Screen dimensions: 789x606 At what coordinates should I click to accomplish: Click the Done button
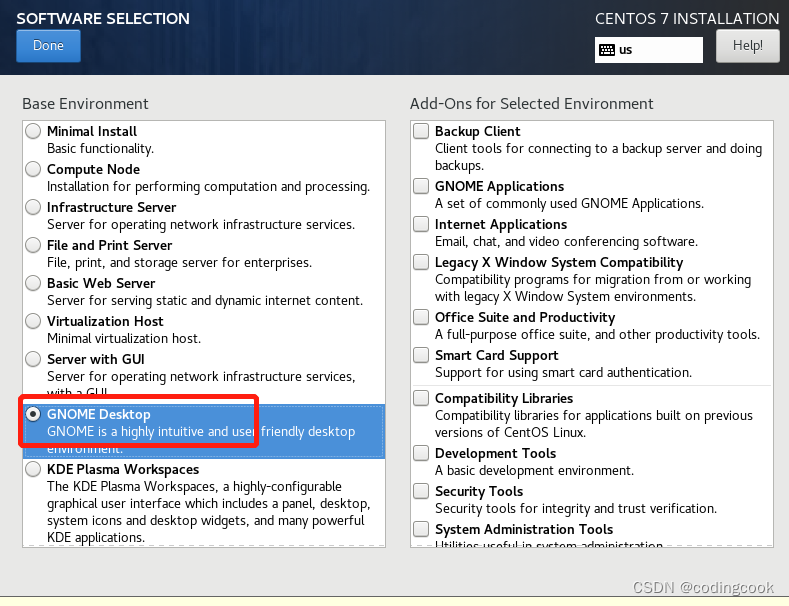point(48,46)
